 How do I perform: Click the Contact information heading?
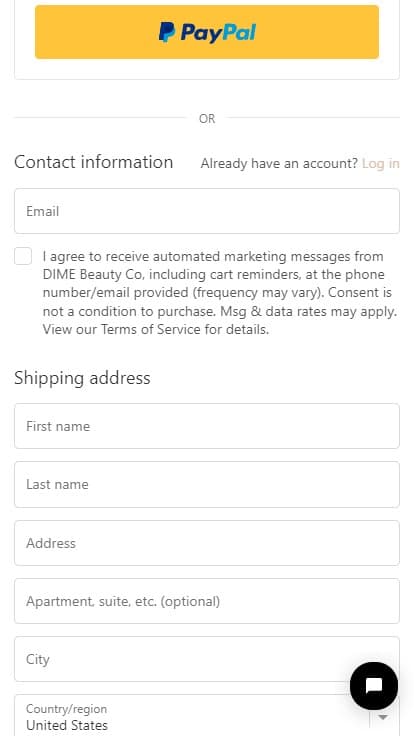click(x=93, y=162)
